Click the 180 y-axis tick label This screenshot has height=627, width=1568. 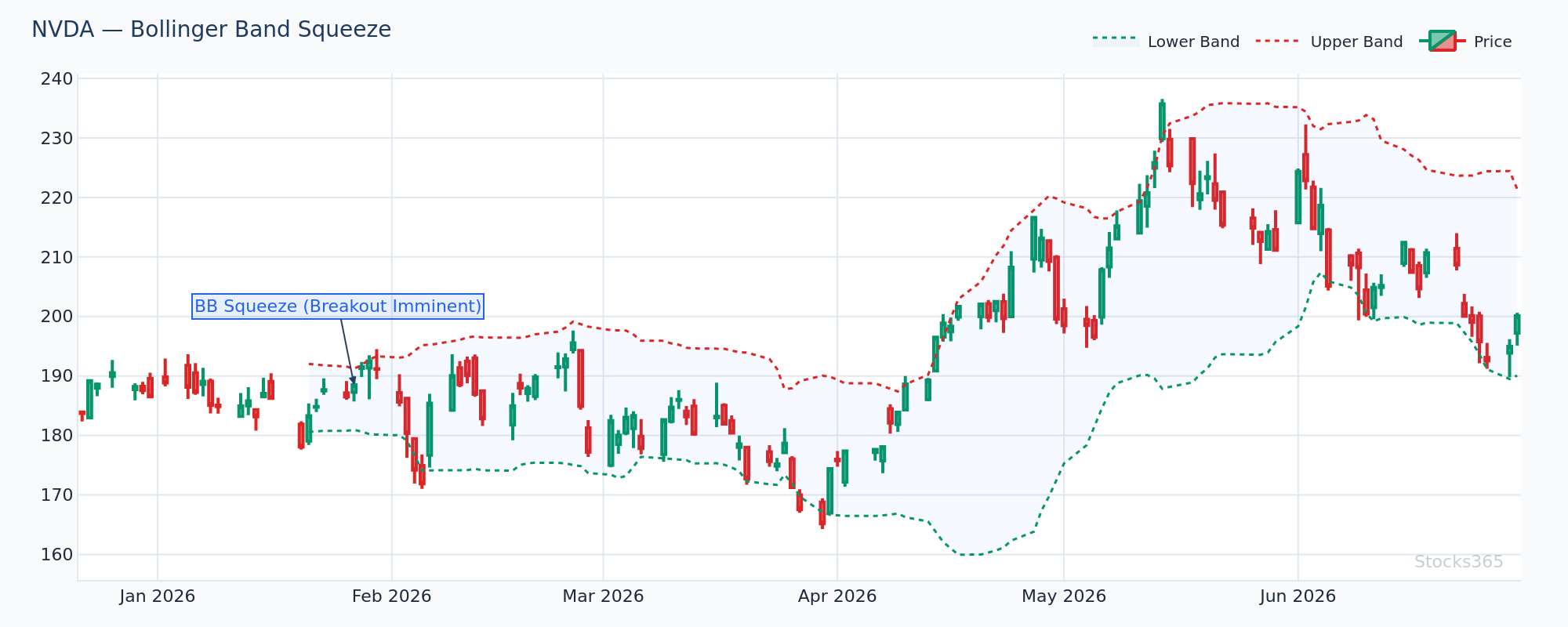(57, 436)
